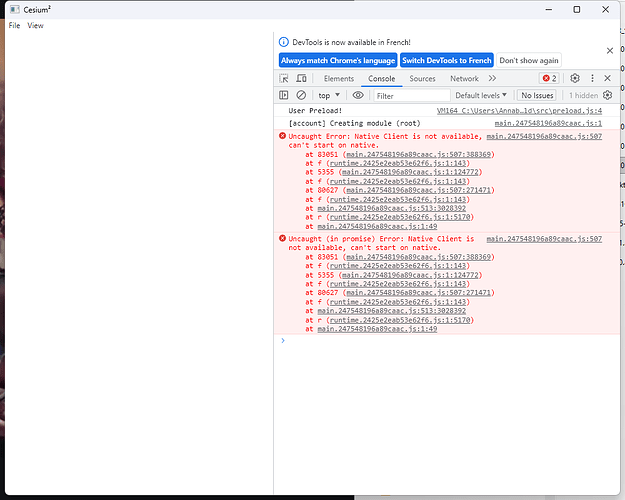Open the File menu
Viewport: 625px width, 500px height.
click(14, 25)
